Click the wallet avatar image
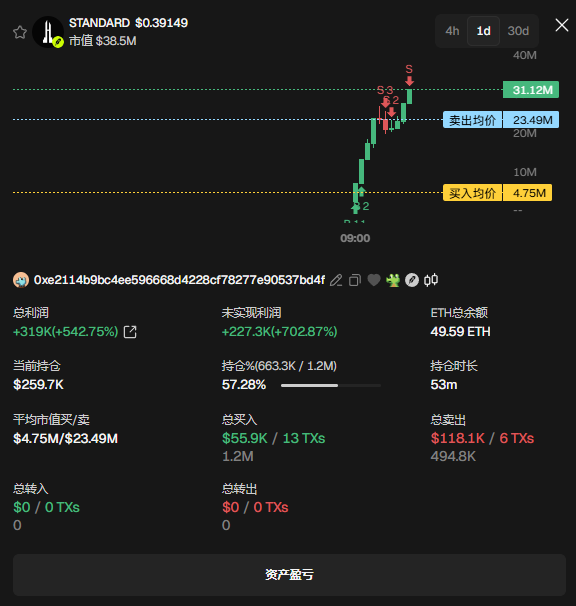 point(21,280)
